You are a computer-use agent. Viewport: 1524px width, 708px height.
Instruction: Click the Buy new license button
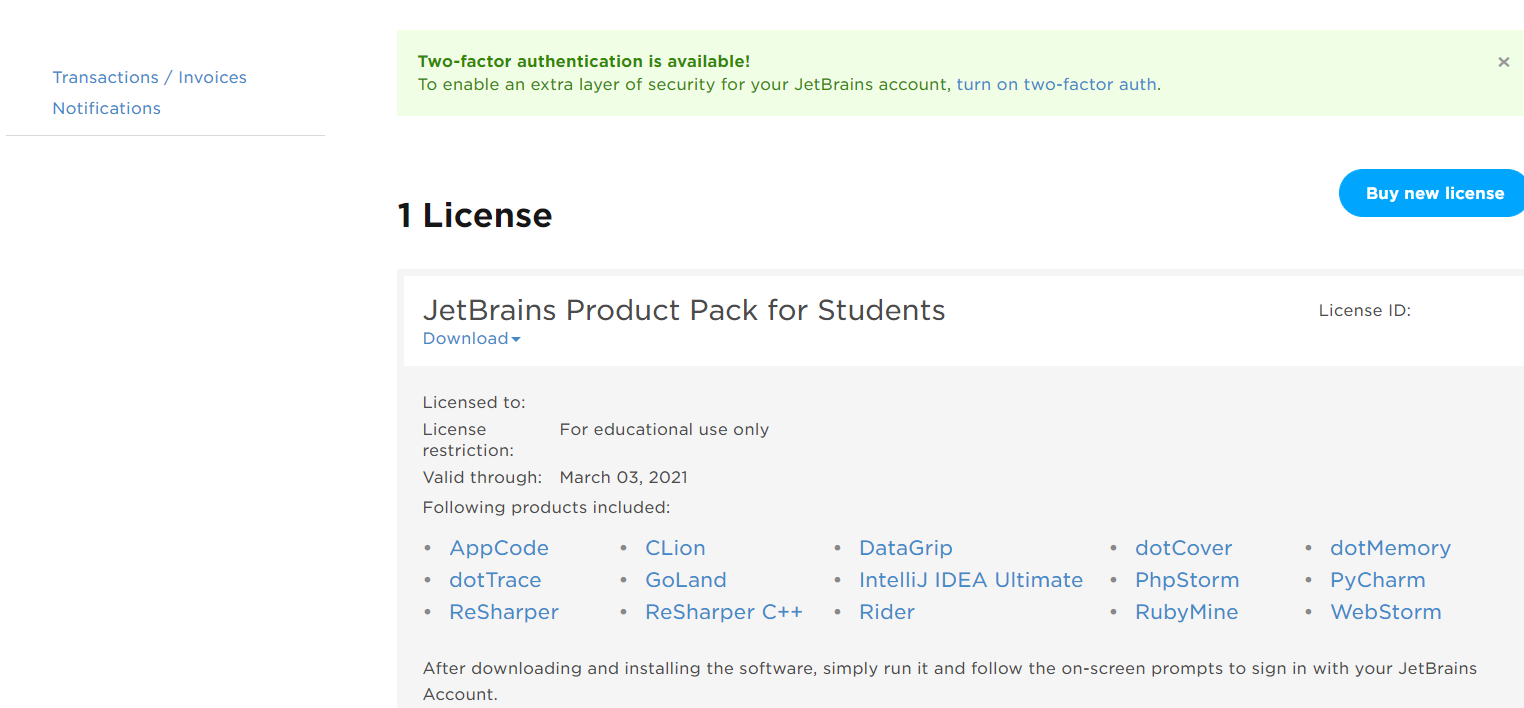coord(1433,194)
